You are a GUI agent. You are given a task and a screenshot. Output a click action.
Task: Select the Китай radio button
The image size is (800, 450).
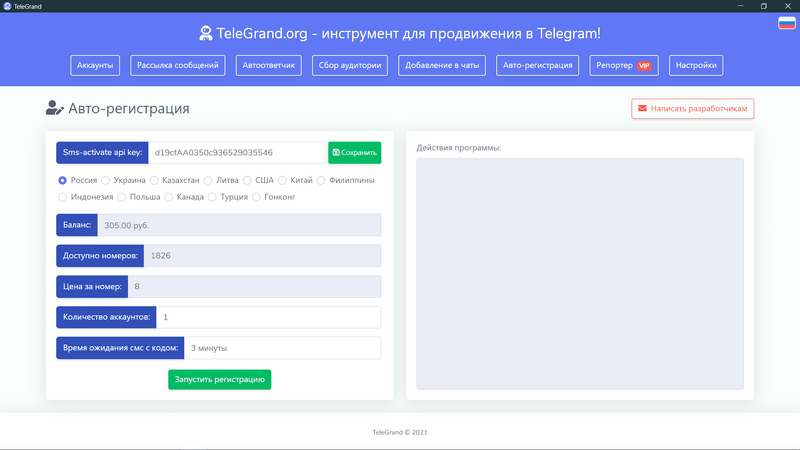282,180
